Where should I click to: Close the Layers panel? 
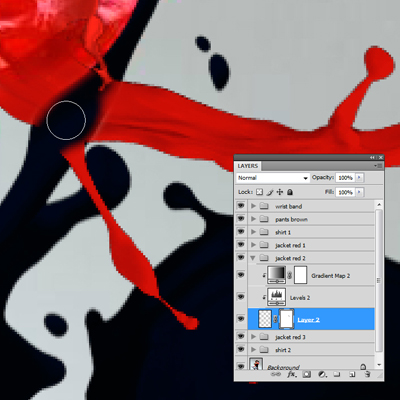pyautogui.click(x=380, y=157)
